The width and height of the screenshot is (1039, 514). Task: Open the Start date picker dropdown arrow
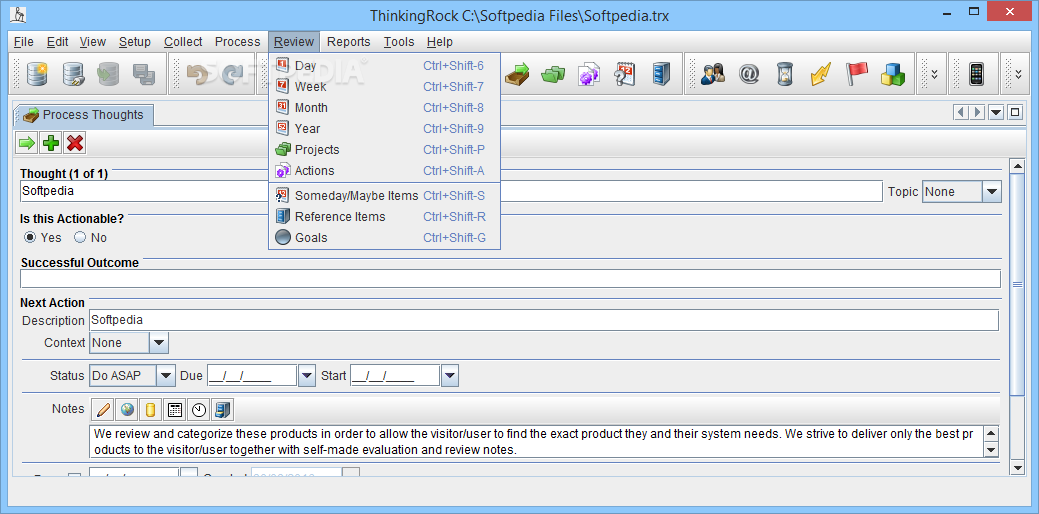point(449,376)
